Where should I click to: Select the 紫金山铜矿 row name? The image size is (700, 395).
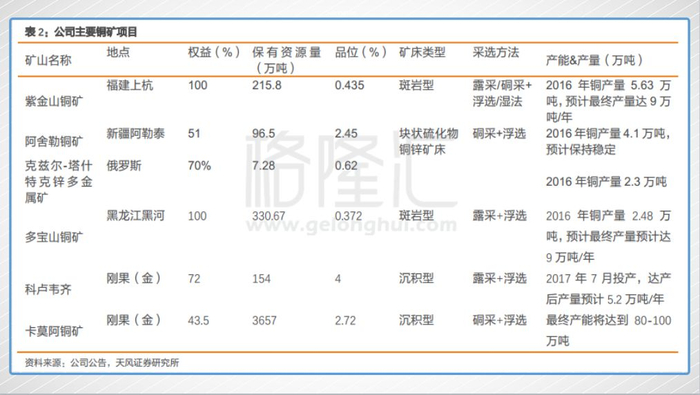point(54,101)
